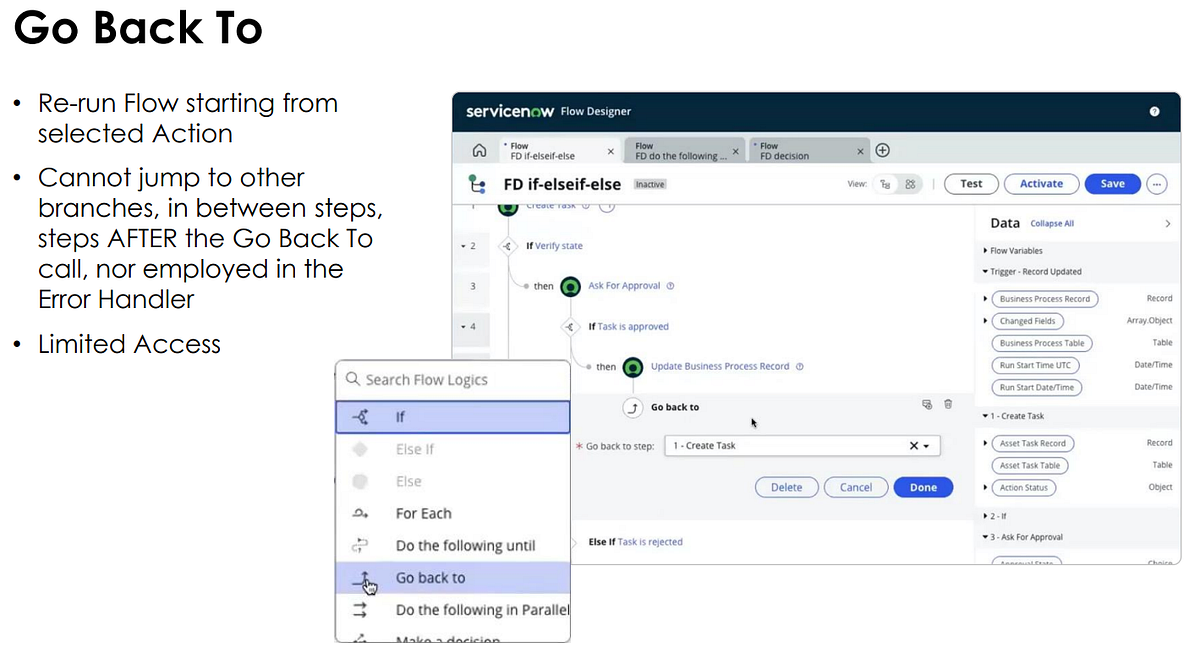Click the Activate button
The height and width of the screenshot is (655, 1200).
[1041, 184]
